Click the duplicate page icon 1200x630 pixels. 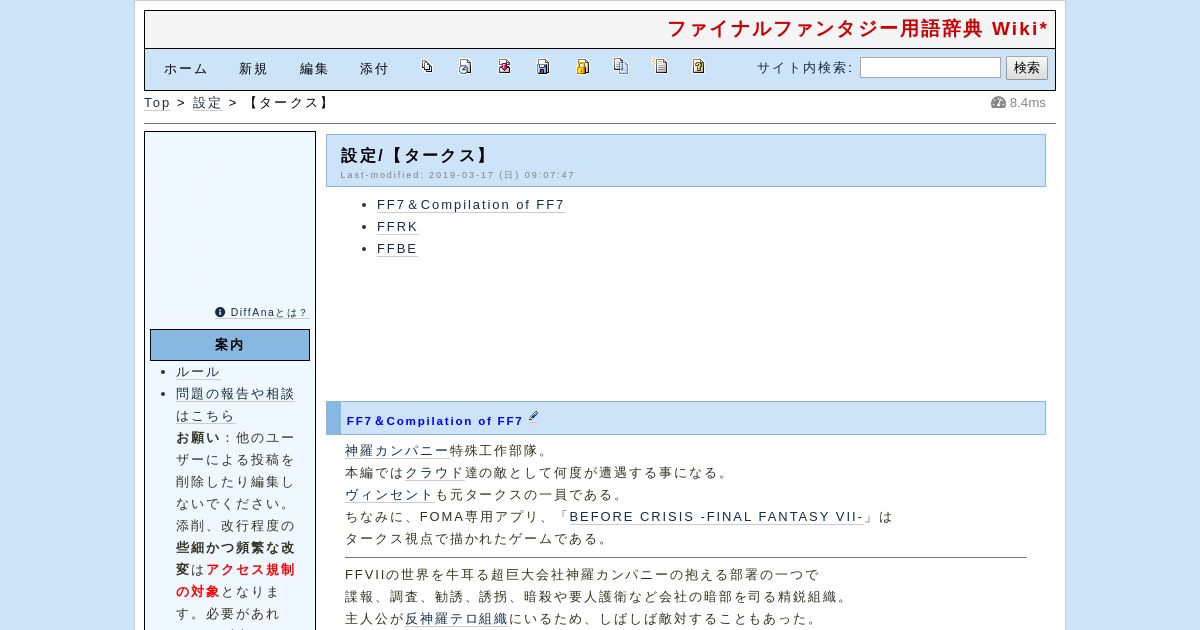click(621, 66)
